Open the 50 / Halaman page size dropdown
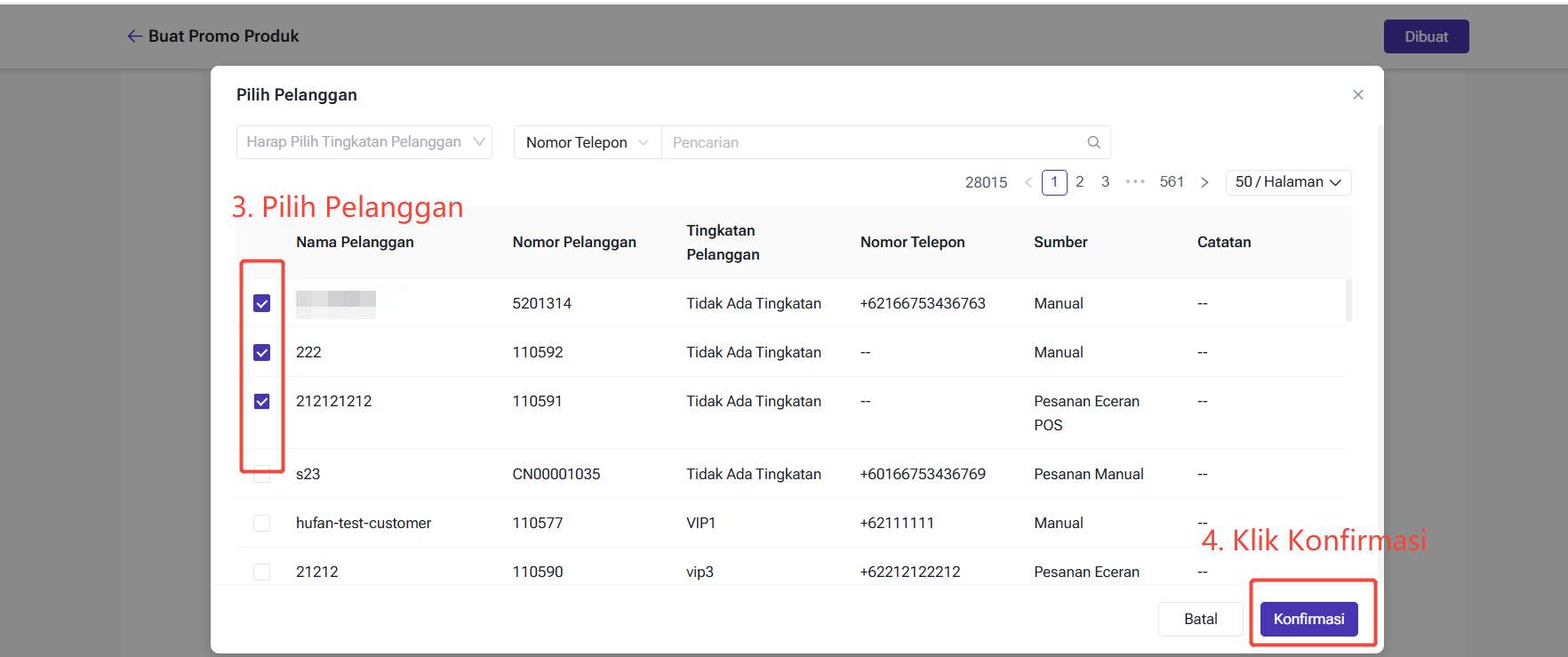Screen dimensions: 1568x657 1287,182
